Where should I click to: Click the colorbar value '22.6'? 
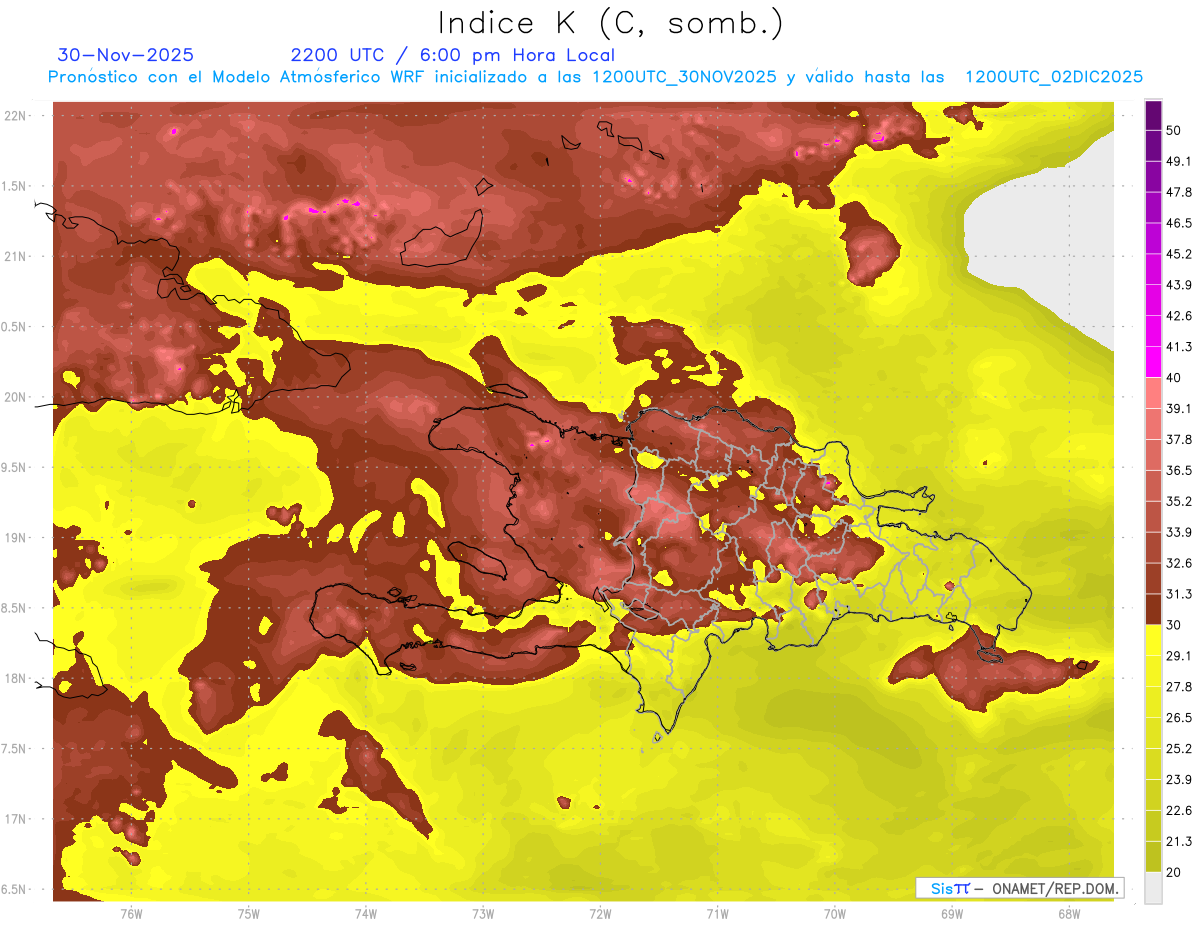coord(1179,810)
